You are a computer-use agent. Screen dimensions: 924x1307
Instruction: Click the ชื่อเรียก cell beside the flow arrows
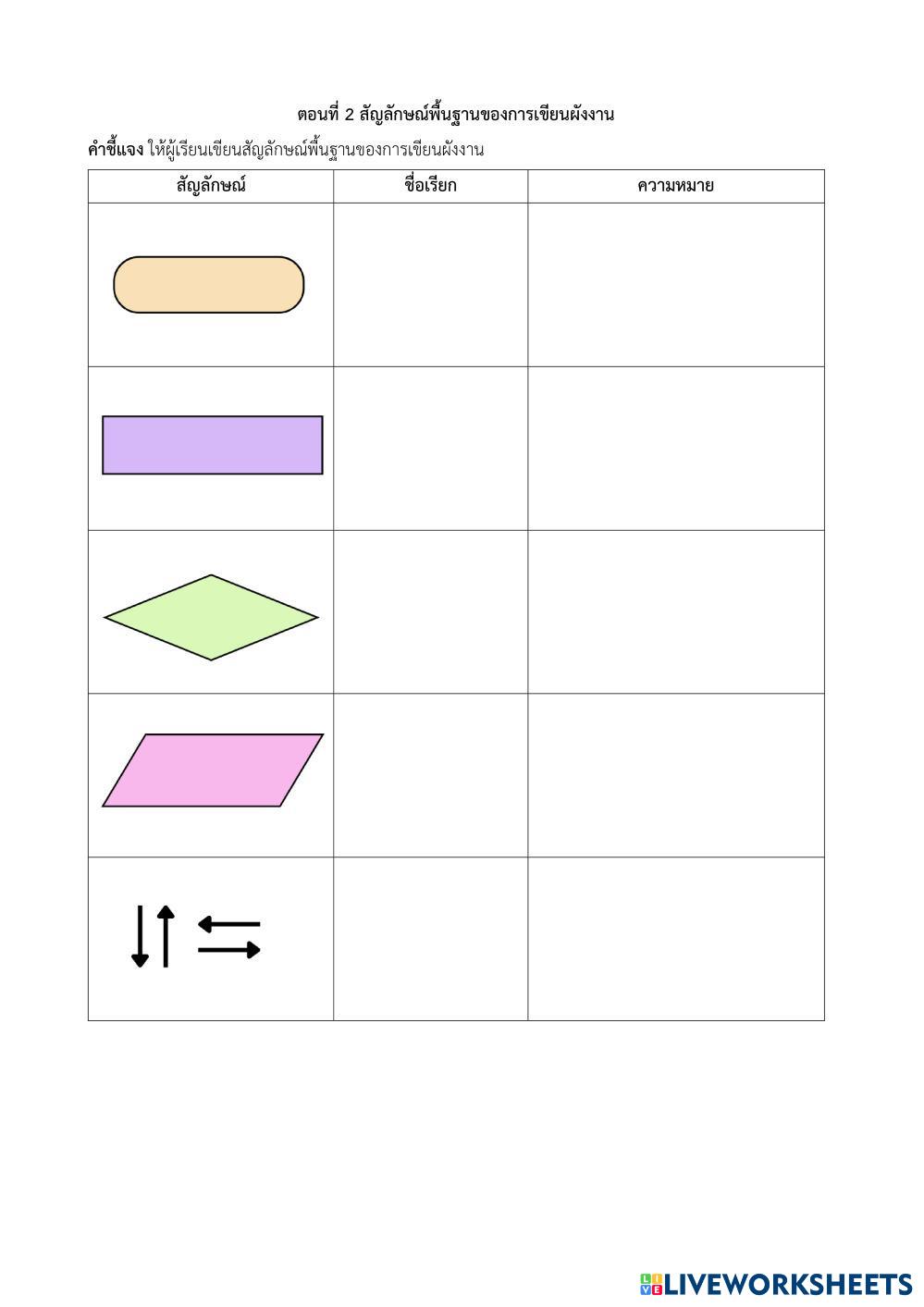click(430, 939)
